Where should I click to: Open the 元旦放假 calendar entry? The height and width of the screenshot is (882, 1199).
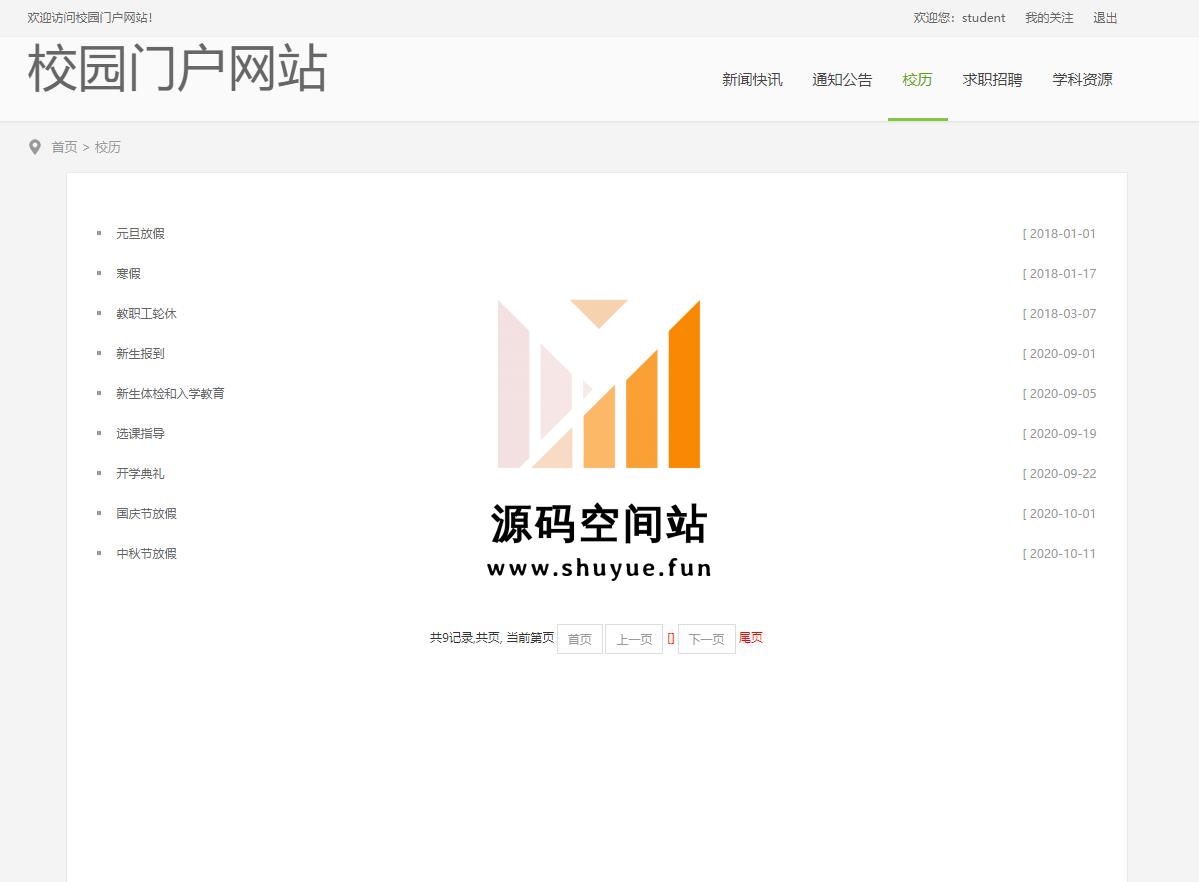[140, 233]
